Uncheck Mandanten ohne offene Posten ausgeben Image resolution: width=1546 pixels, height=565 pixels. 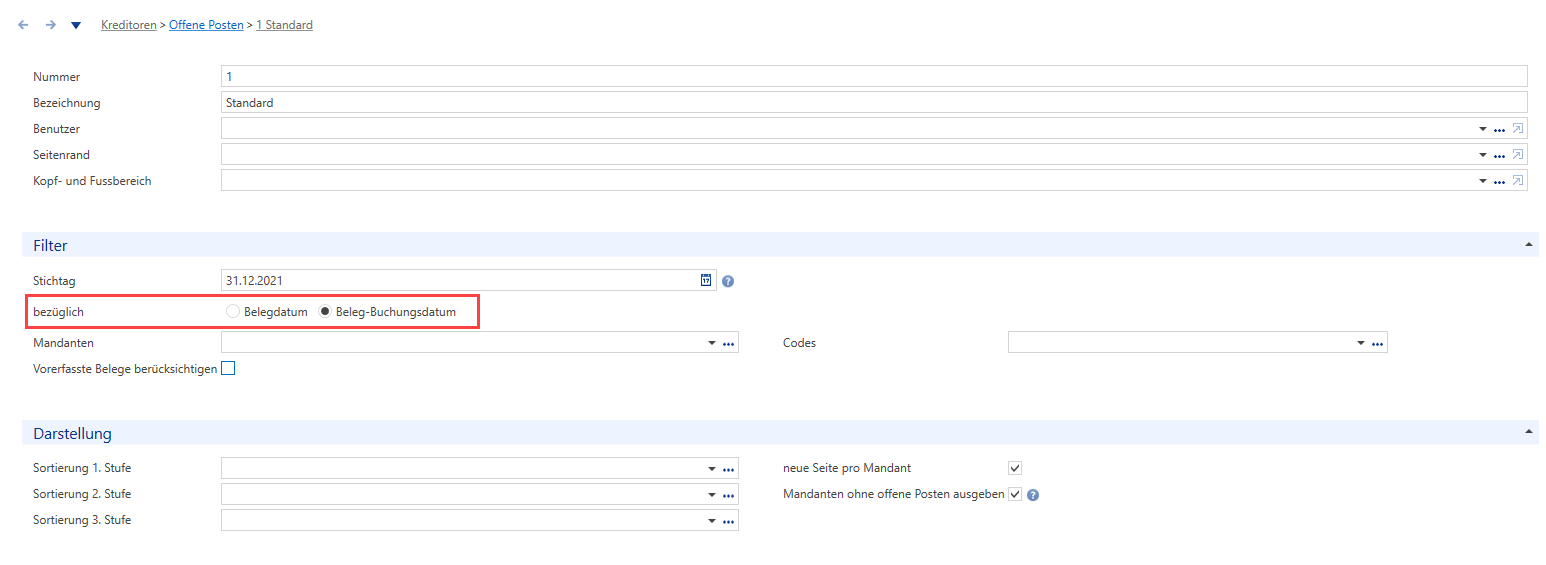tap(1015, 494)
